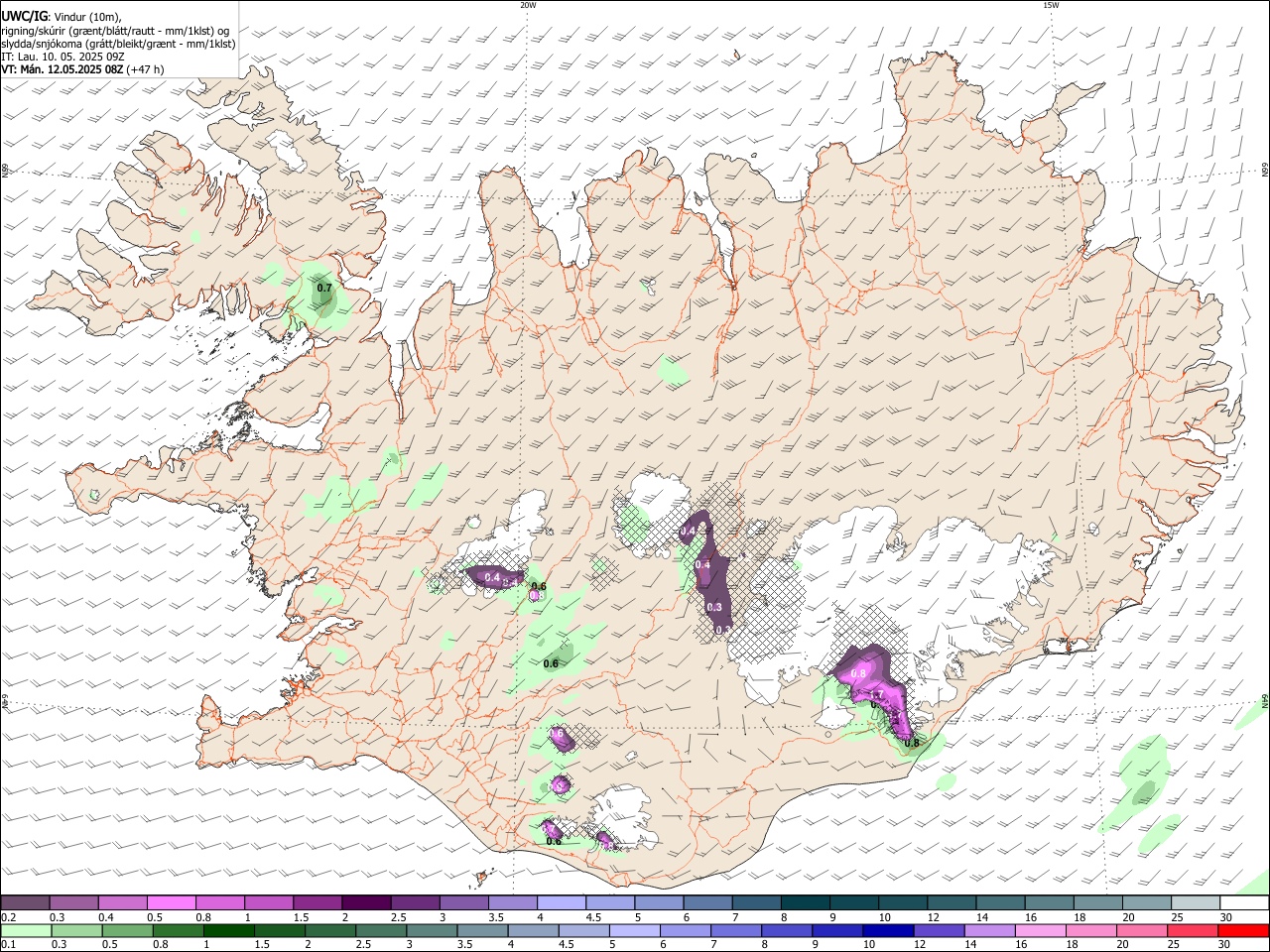Click the 15W longitude label
Viewport: 1270px width, 952px height.
click(x=1051, y=5)
